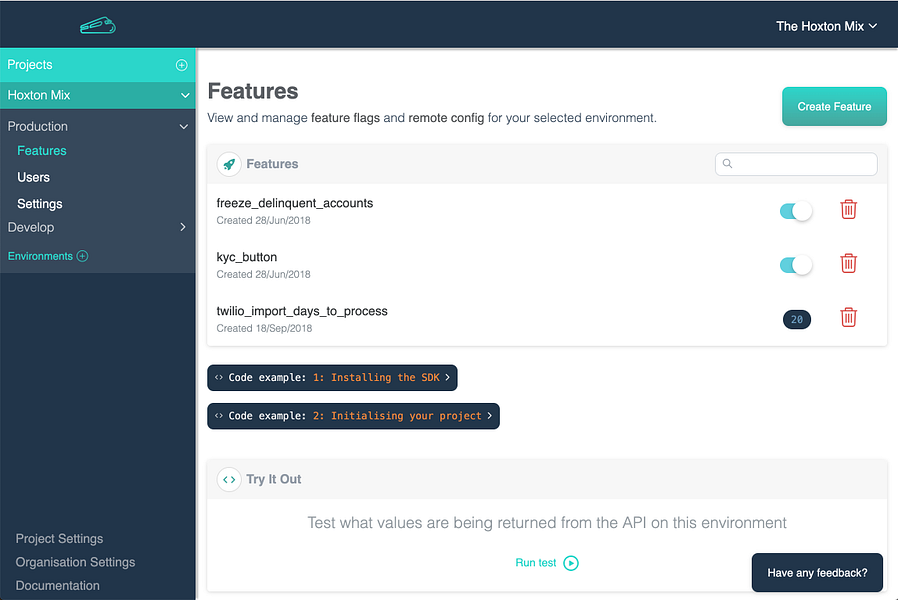Image resolution: width=898 pixels, height=600 pixels.
Task: Collapse the Production environment chevron
Action: click(x=184, y=127)
